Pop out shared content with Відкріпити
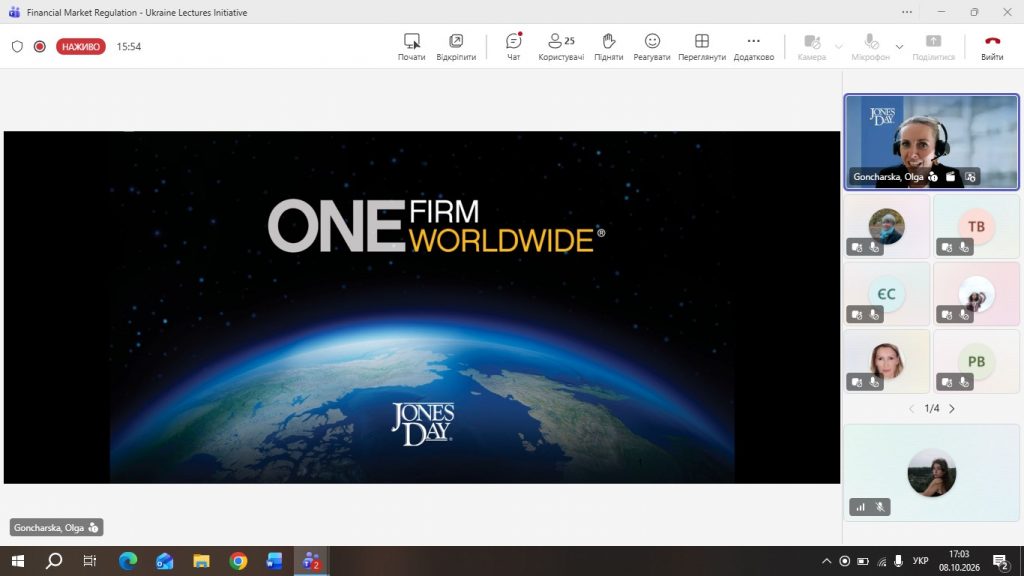The image size is (1024, 576). pyautogui.click(x=456, y=47)
